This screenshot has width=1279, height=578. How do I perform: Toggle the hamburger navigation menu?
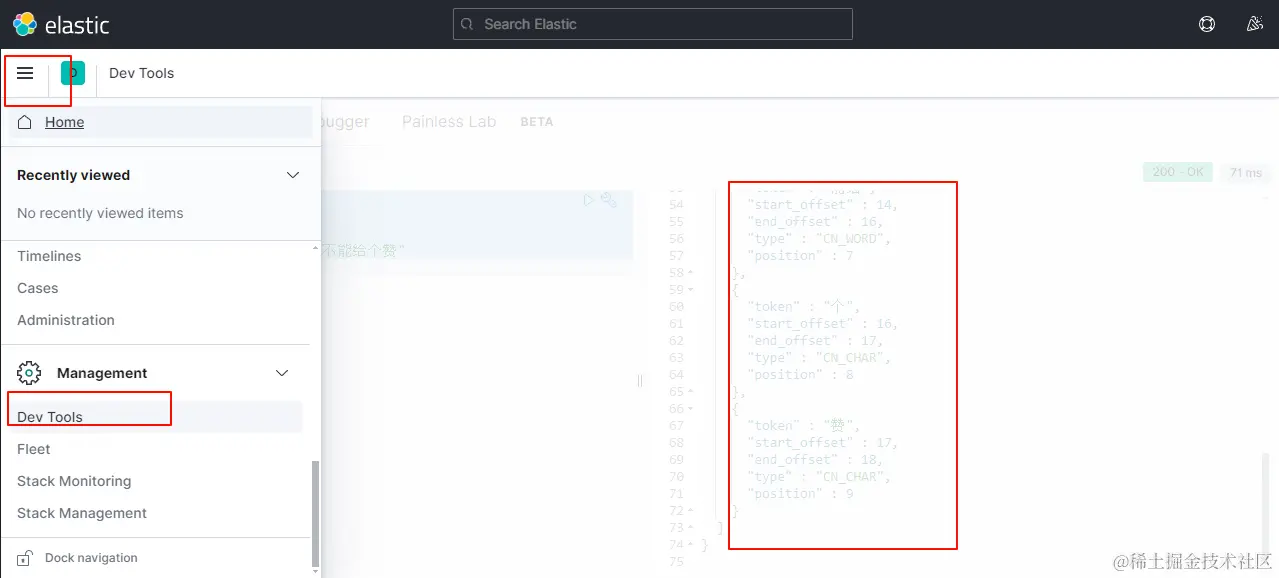click(x=26, y=73)
